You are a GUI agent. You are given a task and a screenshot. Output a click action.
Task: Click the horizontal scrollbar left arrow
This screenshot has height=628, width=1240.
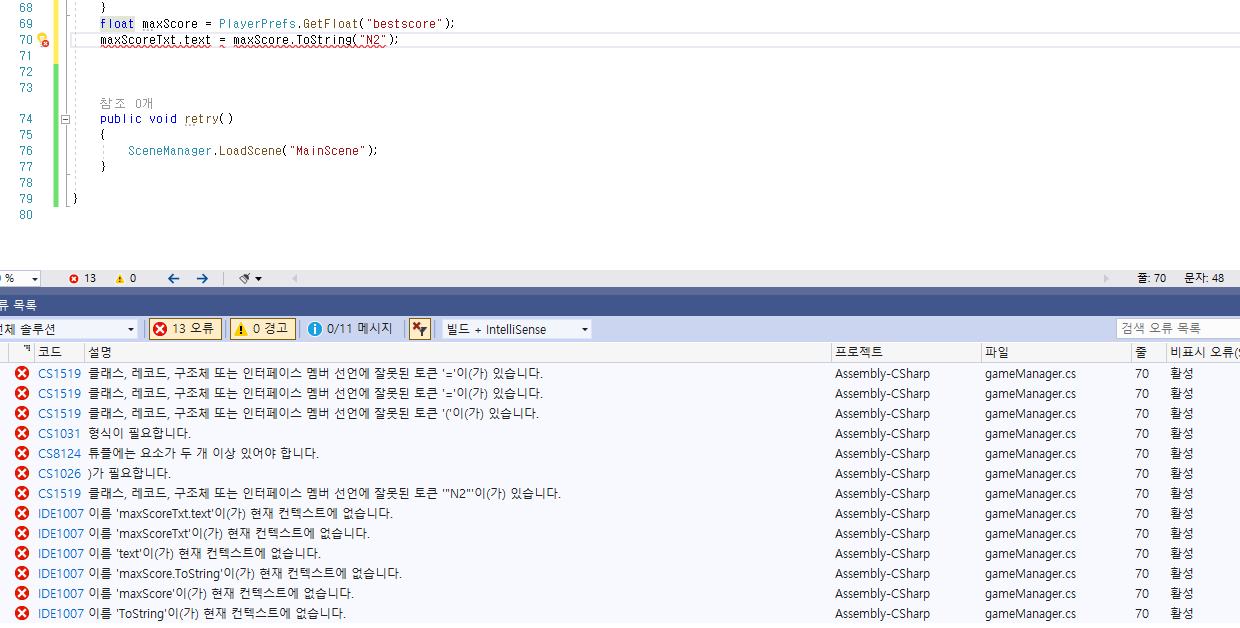294,279
